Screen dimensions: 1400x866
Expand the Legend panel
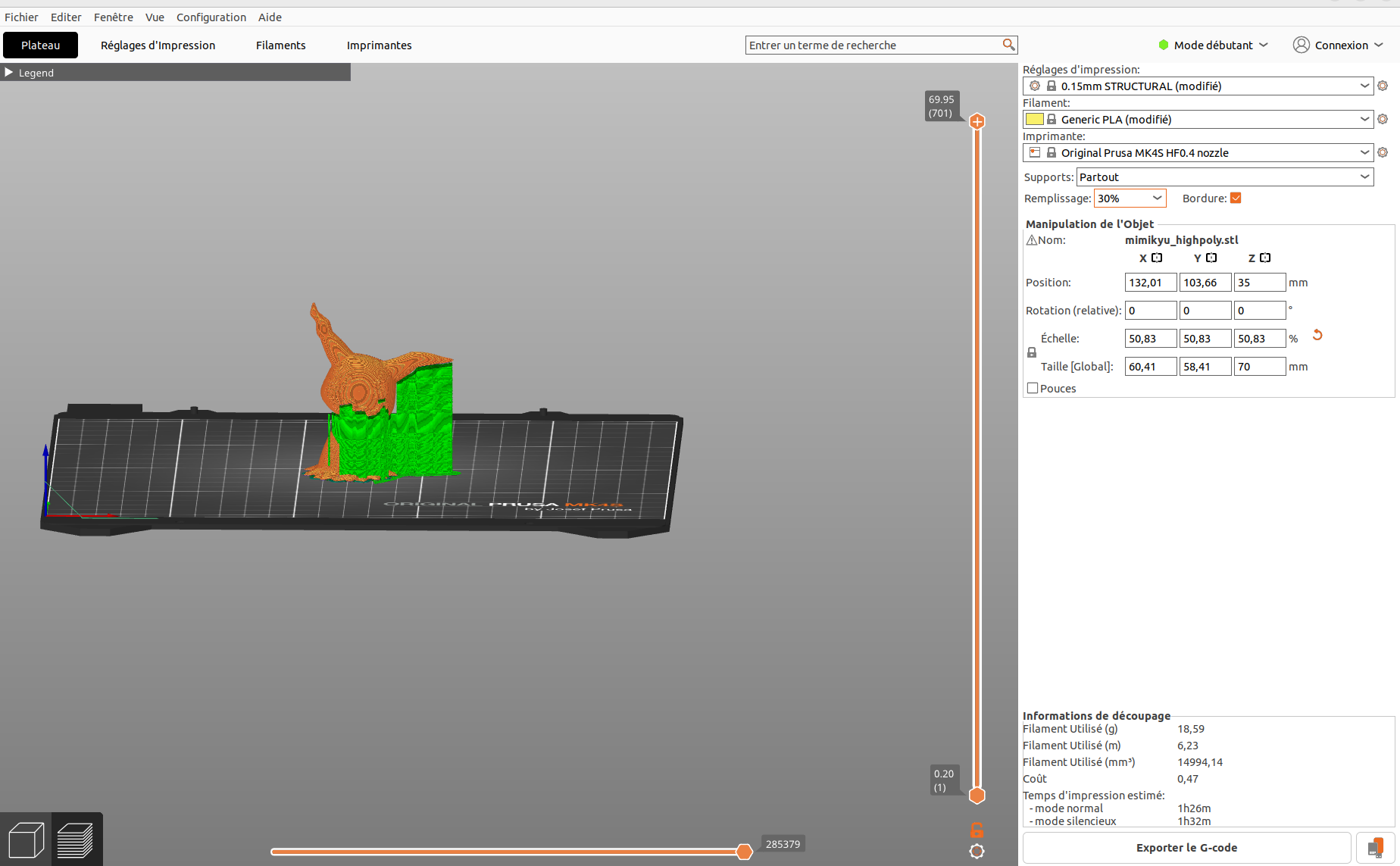point(9,72)
